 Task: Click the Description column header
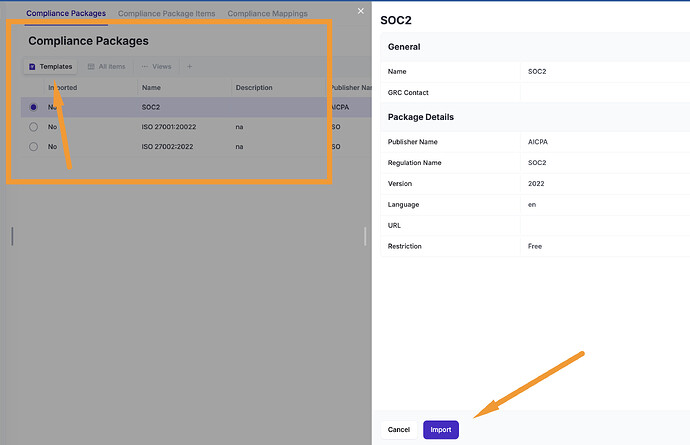click(x=254, y=88)
